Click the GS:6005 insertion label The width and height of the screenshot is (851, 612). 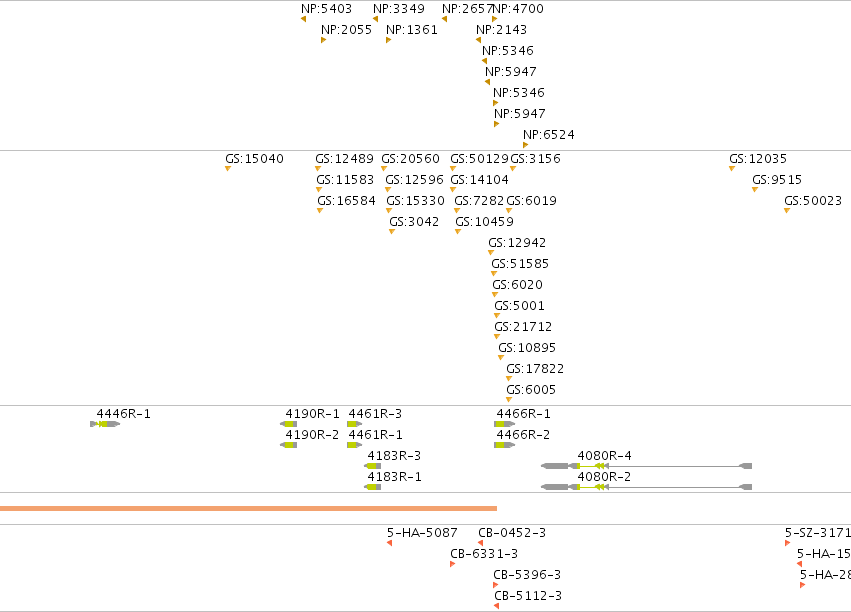coord(531,390)
